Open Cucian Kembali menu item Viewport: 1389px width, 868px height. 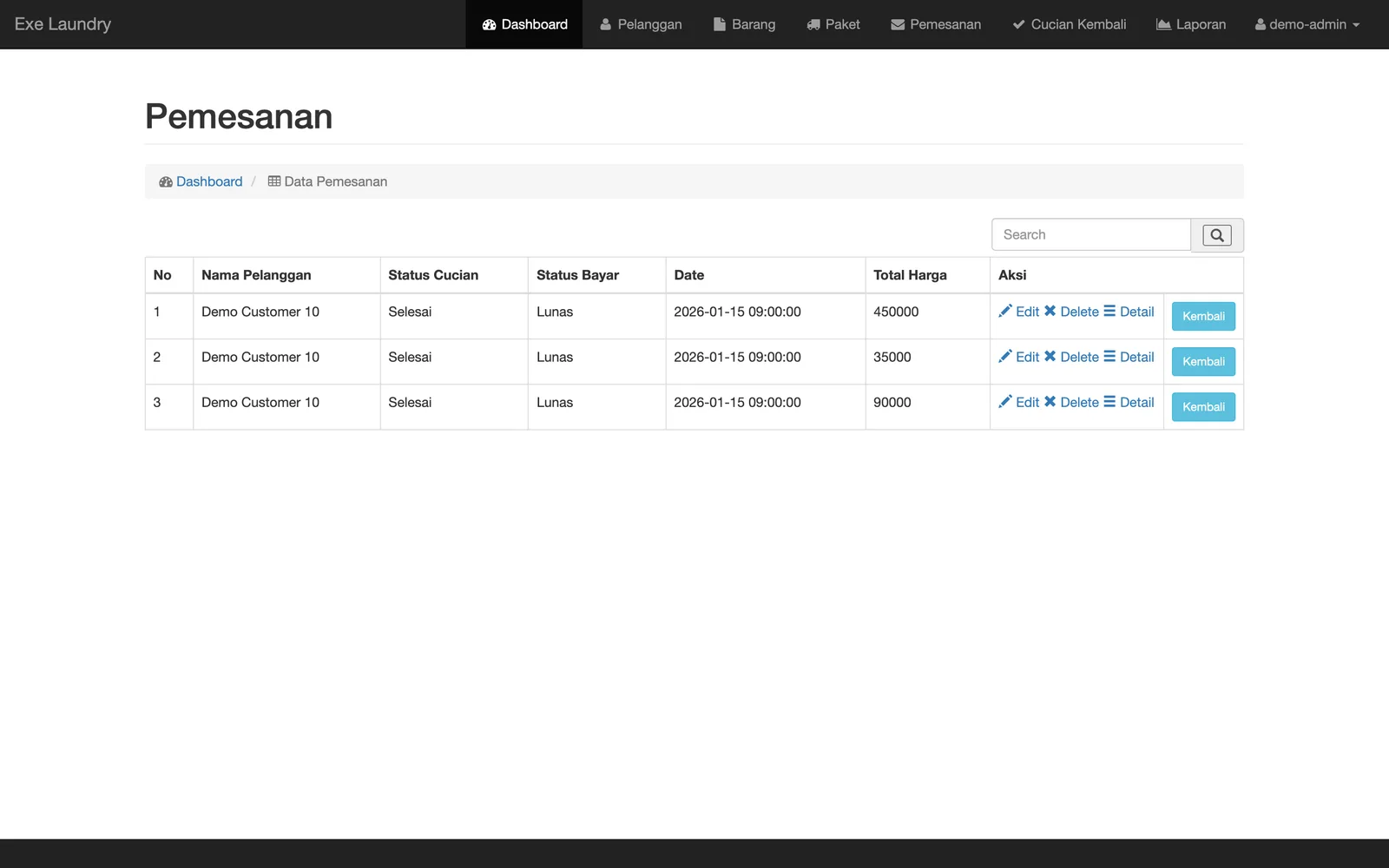pyautogui.click(x=1069, y=24)
